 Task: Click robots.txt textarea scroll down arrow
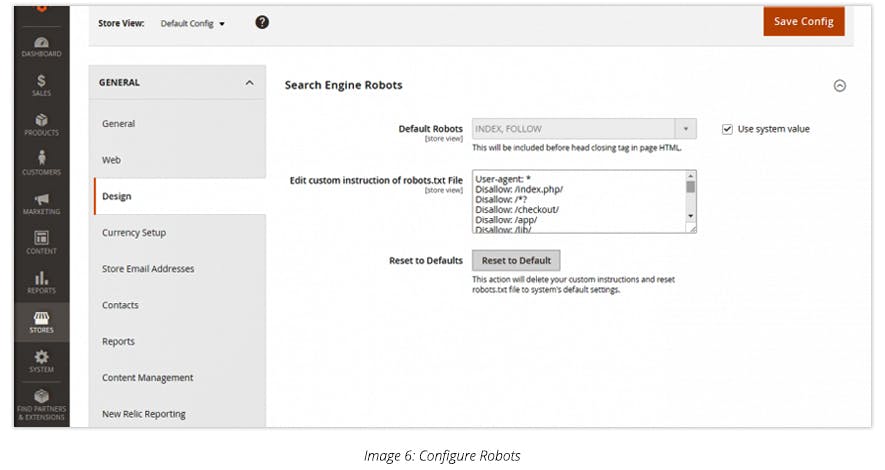coord(690,216)
